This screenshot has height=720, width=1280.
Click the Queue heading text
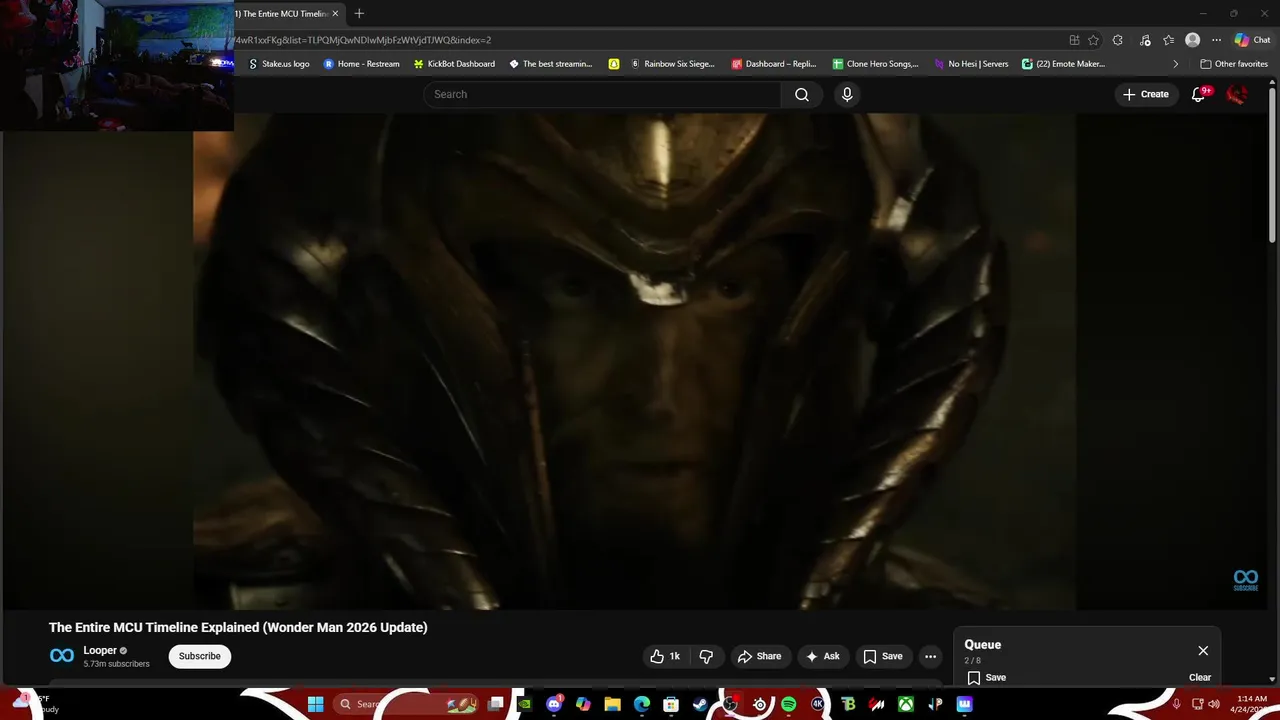tap(983, 645)
